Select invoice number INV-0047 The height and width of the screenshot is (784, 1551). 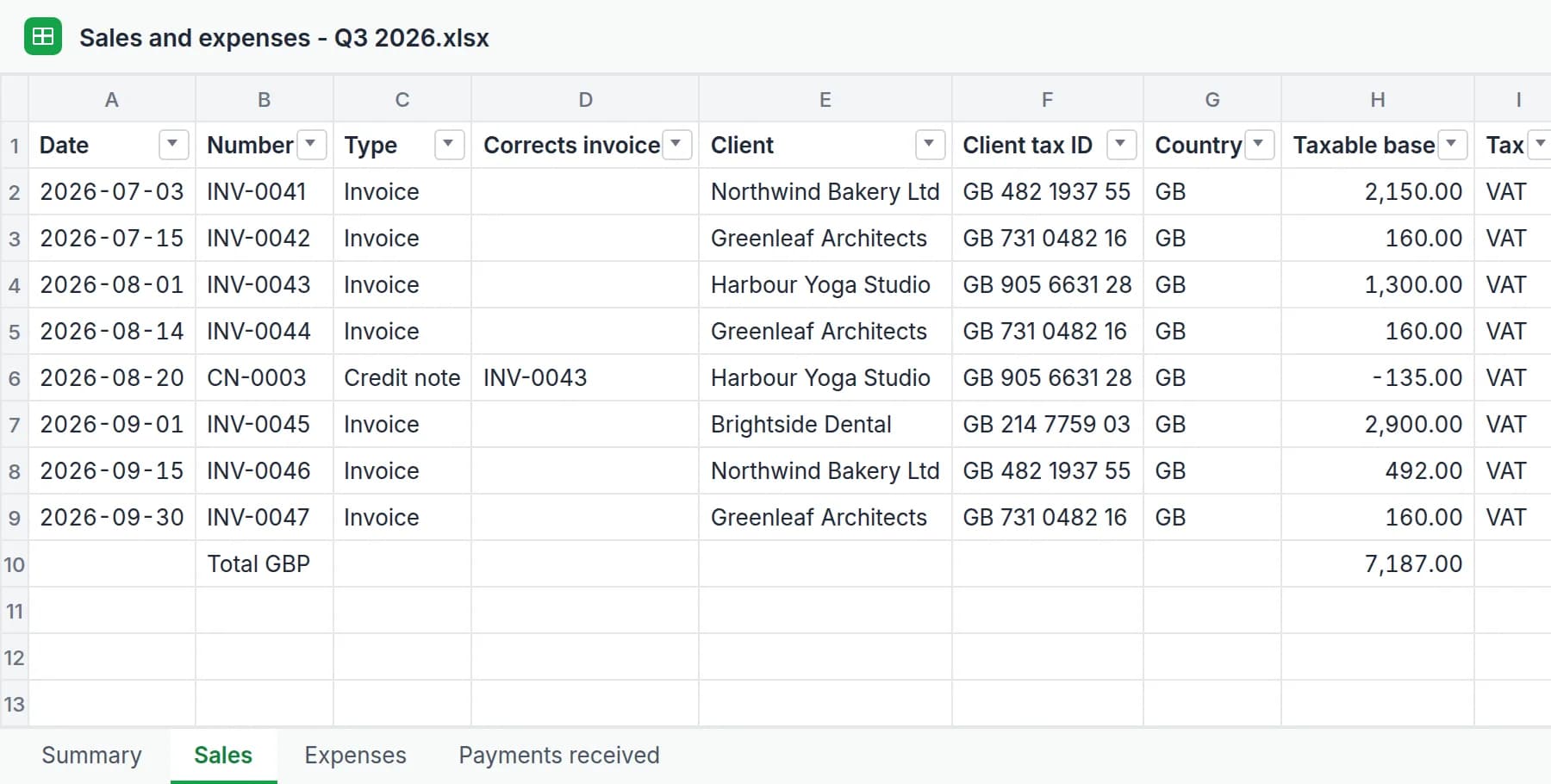(265, 517)
